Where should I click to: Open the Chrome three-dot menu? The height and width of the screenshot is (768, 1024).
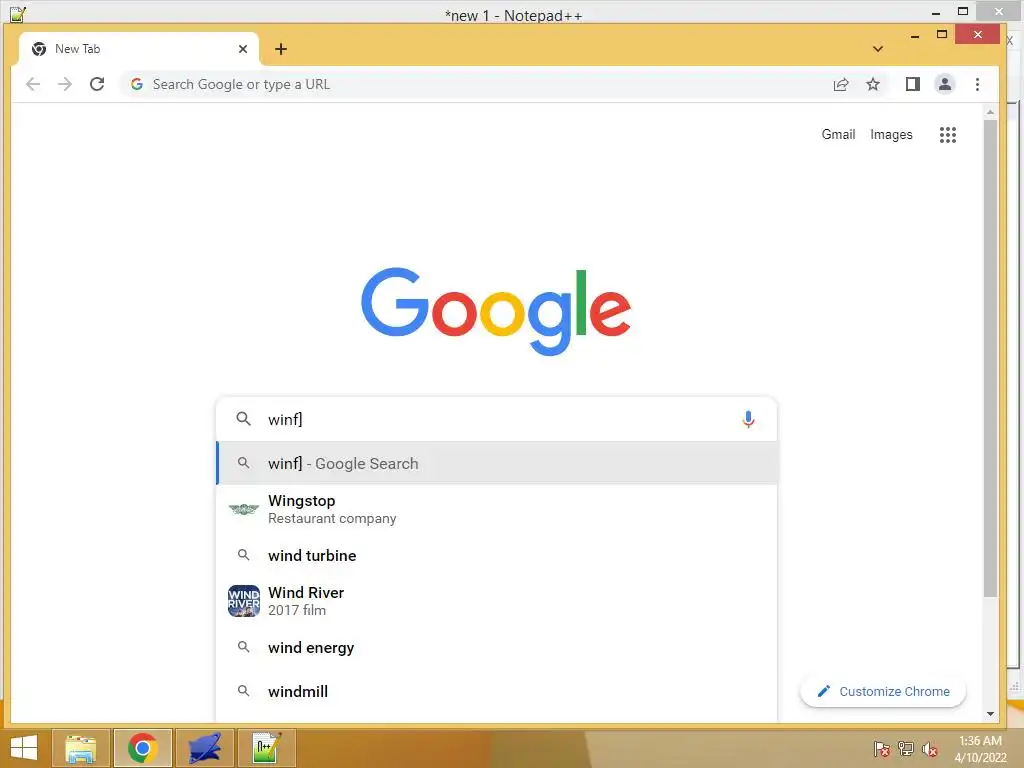coord(977,84)
